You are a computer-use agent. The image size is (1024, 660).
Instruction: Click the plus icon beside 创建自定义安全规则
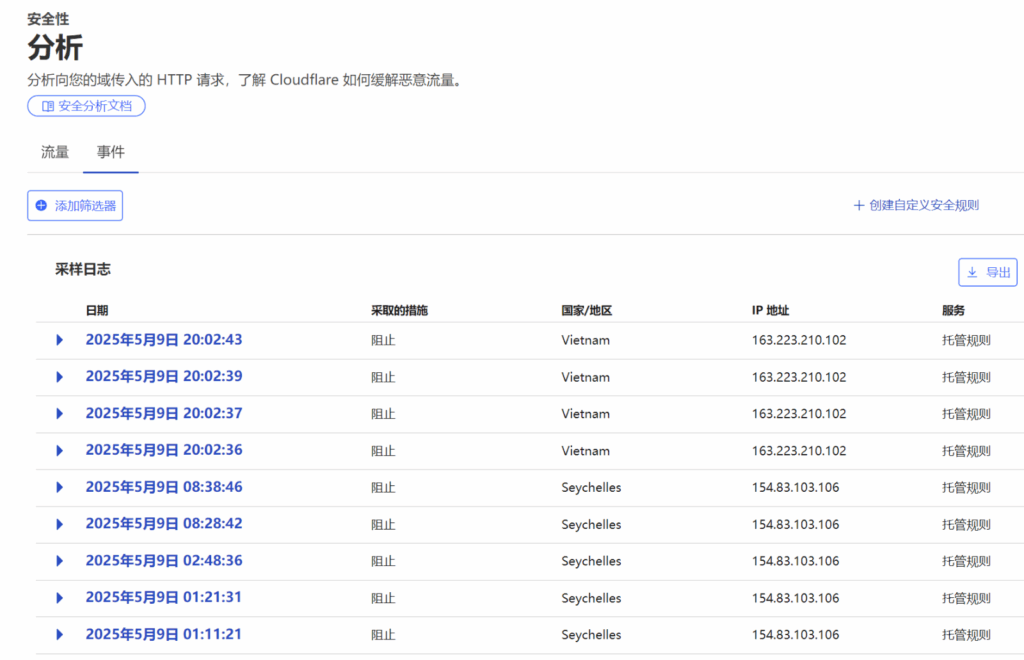click(x=858, y=204)
